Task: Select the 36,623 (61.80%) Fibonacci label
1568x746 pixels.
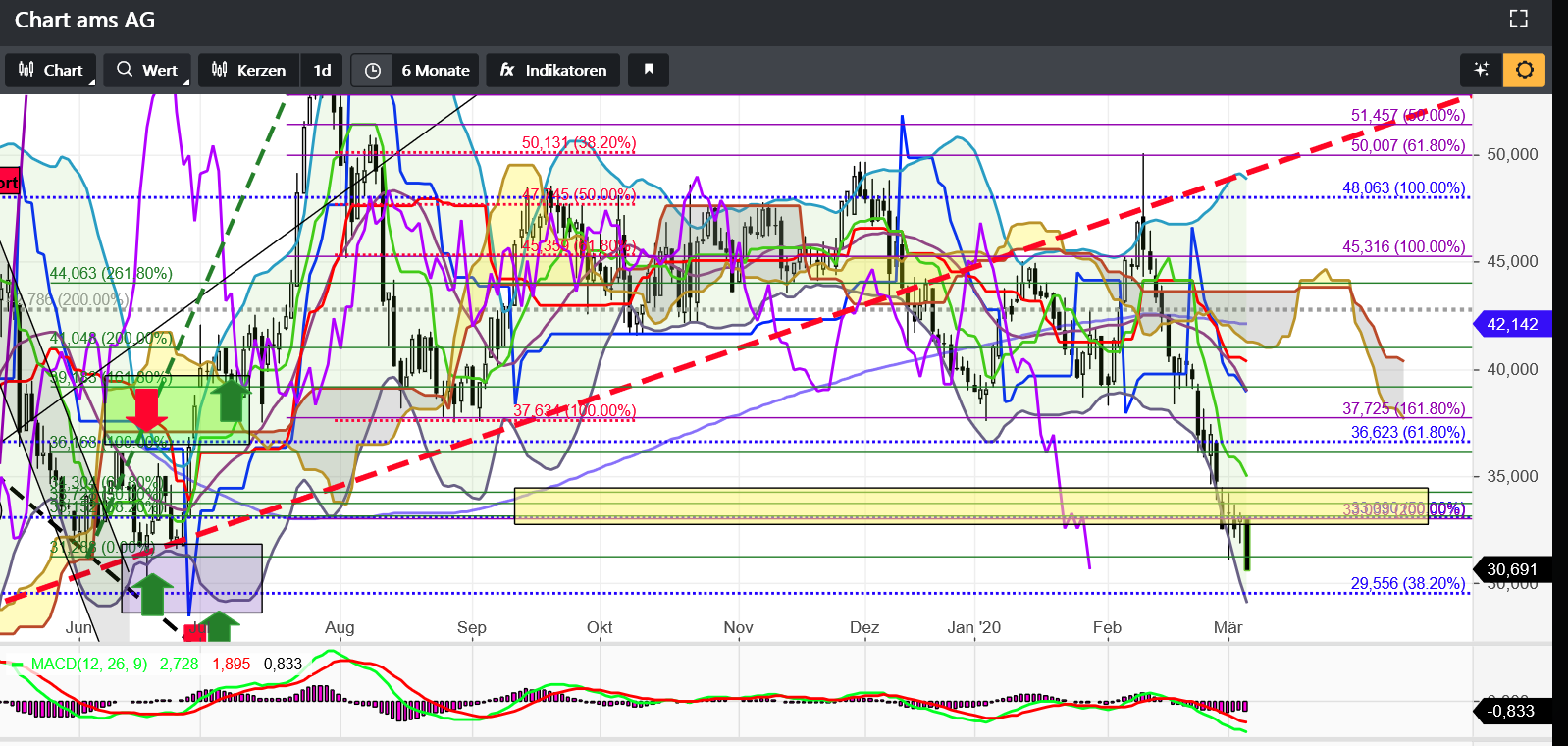Action: [1408, 432]
